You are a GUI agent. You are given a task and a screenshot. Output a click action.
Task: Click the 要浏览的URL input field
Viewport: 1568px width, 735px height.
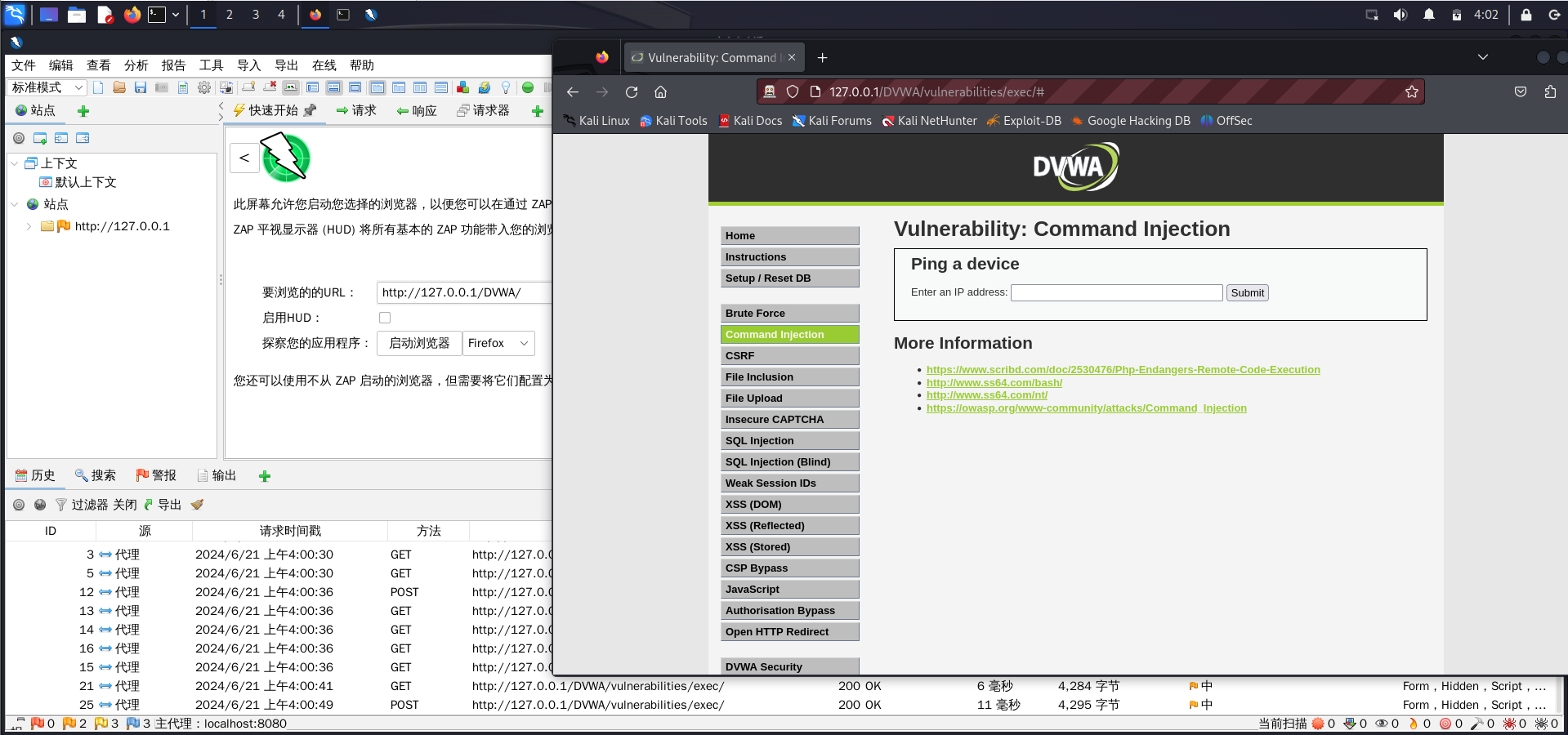[464, 292]
